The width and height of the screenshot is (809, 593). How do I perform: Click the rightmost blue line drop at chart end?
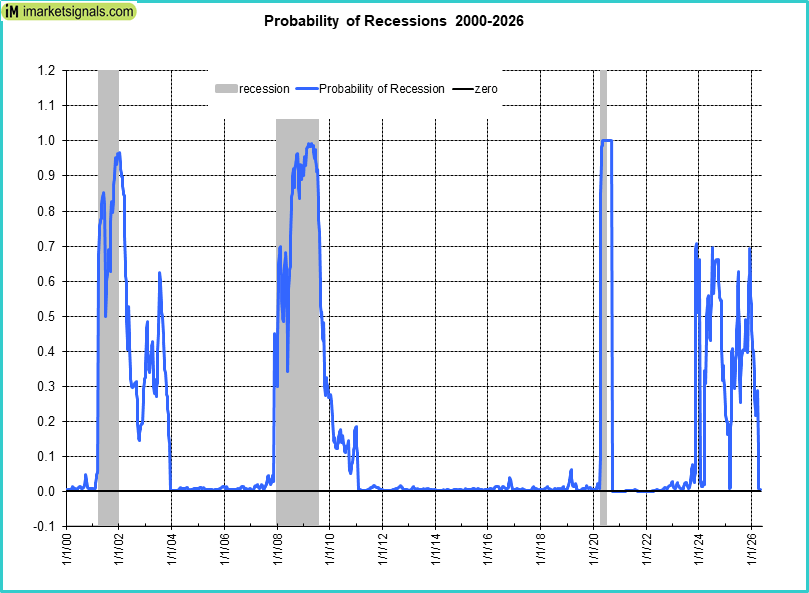pyautogui.click(x=759, y=440)
